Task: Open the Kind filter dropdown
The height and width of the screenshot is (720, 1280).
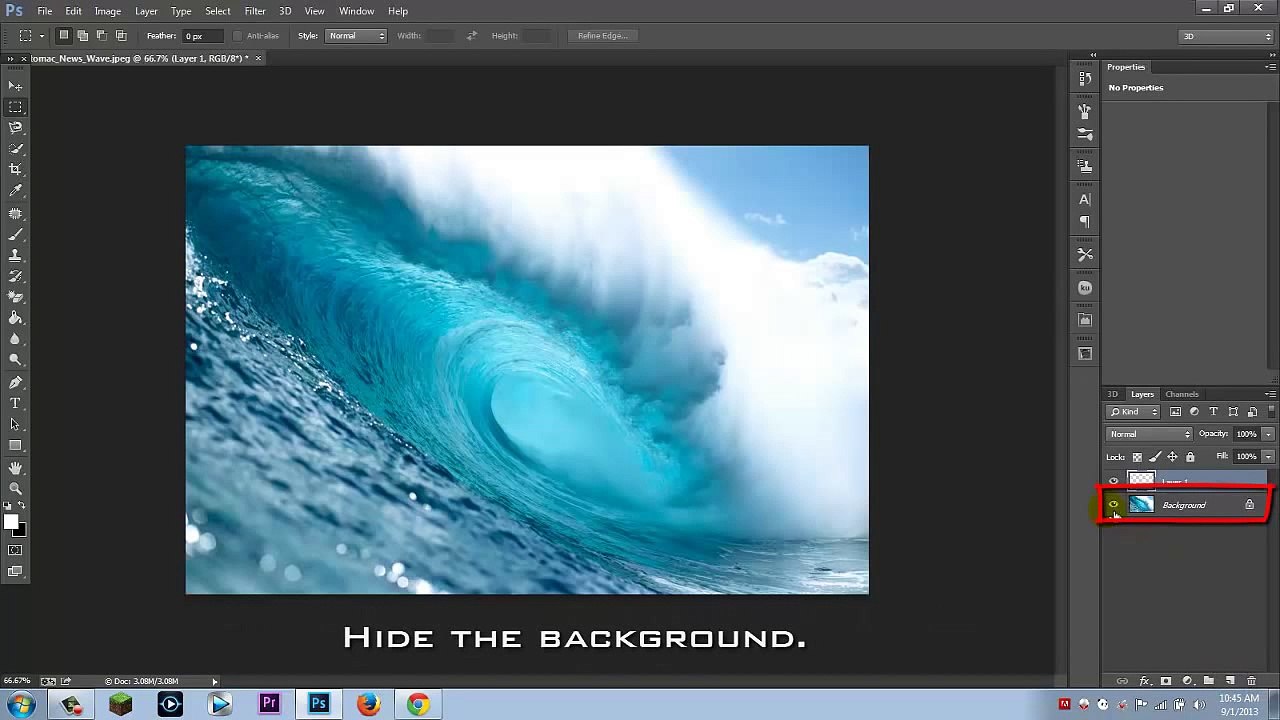Action: pyautogui.click(x=1133, y=412)
